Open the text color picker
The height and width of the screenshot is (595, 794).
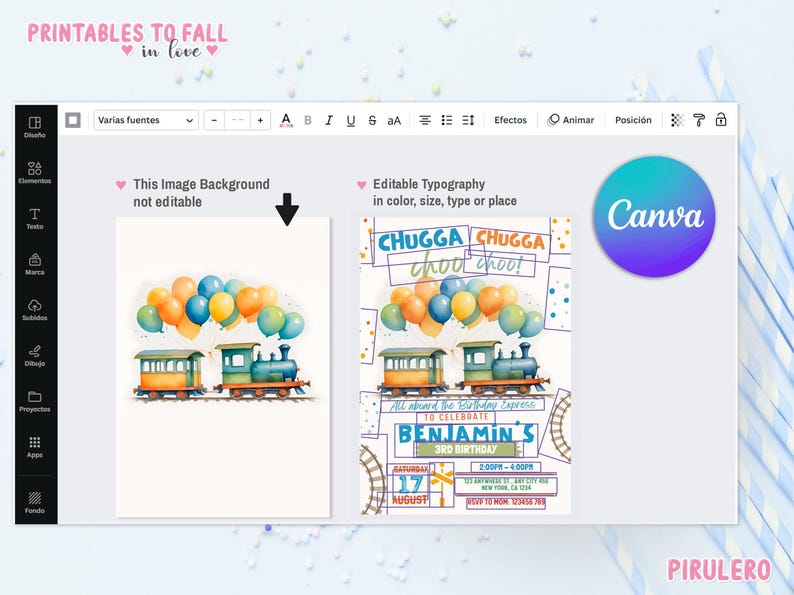pyautogui.click(x=286, y=120)
